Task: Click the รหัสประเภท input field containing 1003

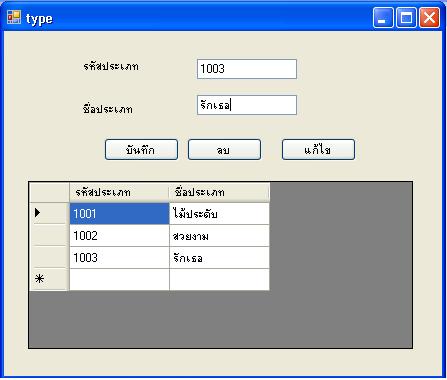Action: pyautogui.click(x=247, y=69)
